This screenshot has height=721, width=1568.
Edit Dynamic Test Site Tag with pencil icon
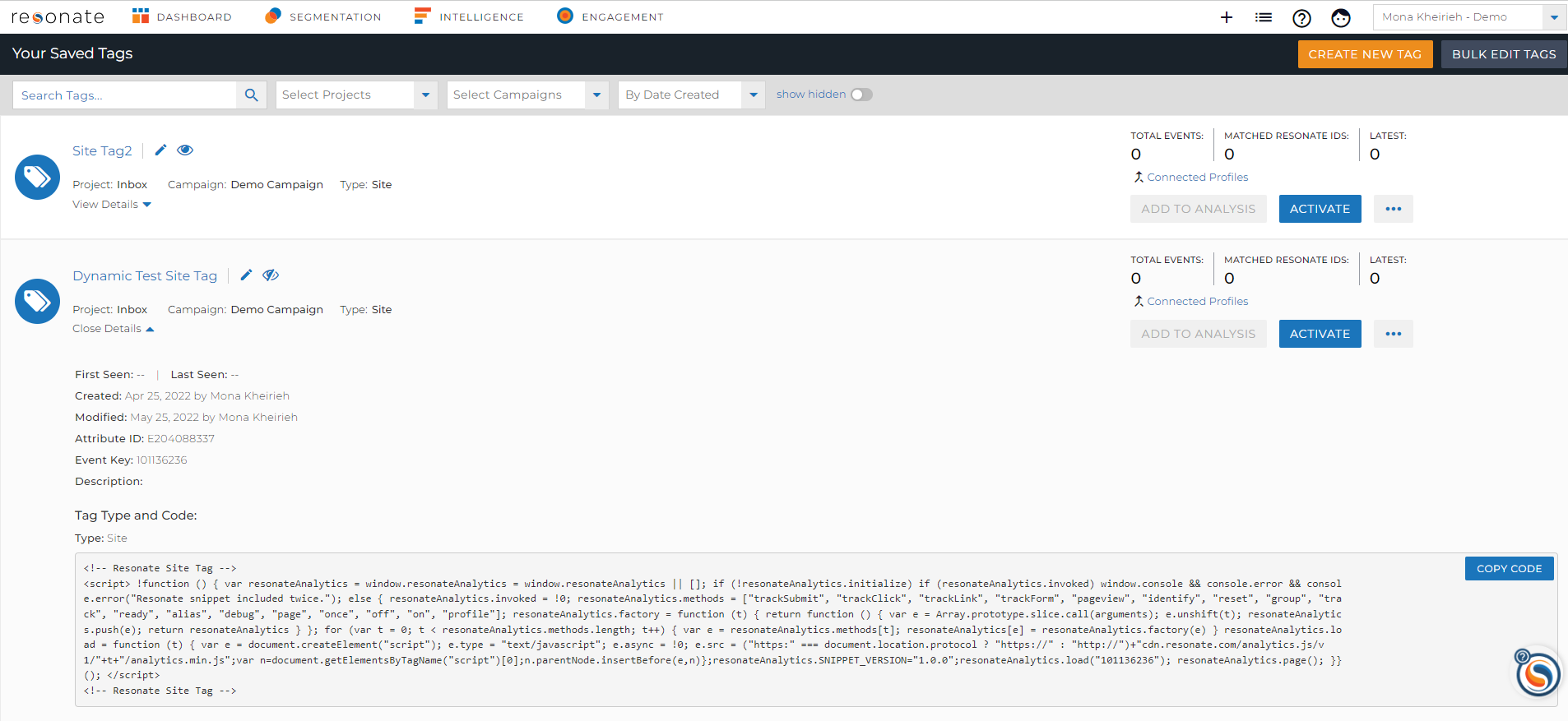click(x=246, y=275)
